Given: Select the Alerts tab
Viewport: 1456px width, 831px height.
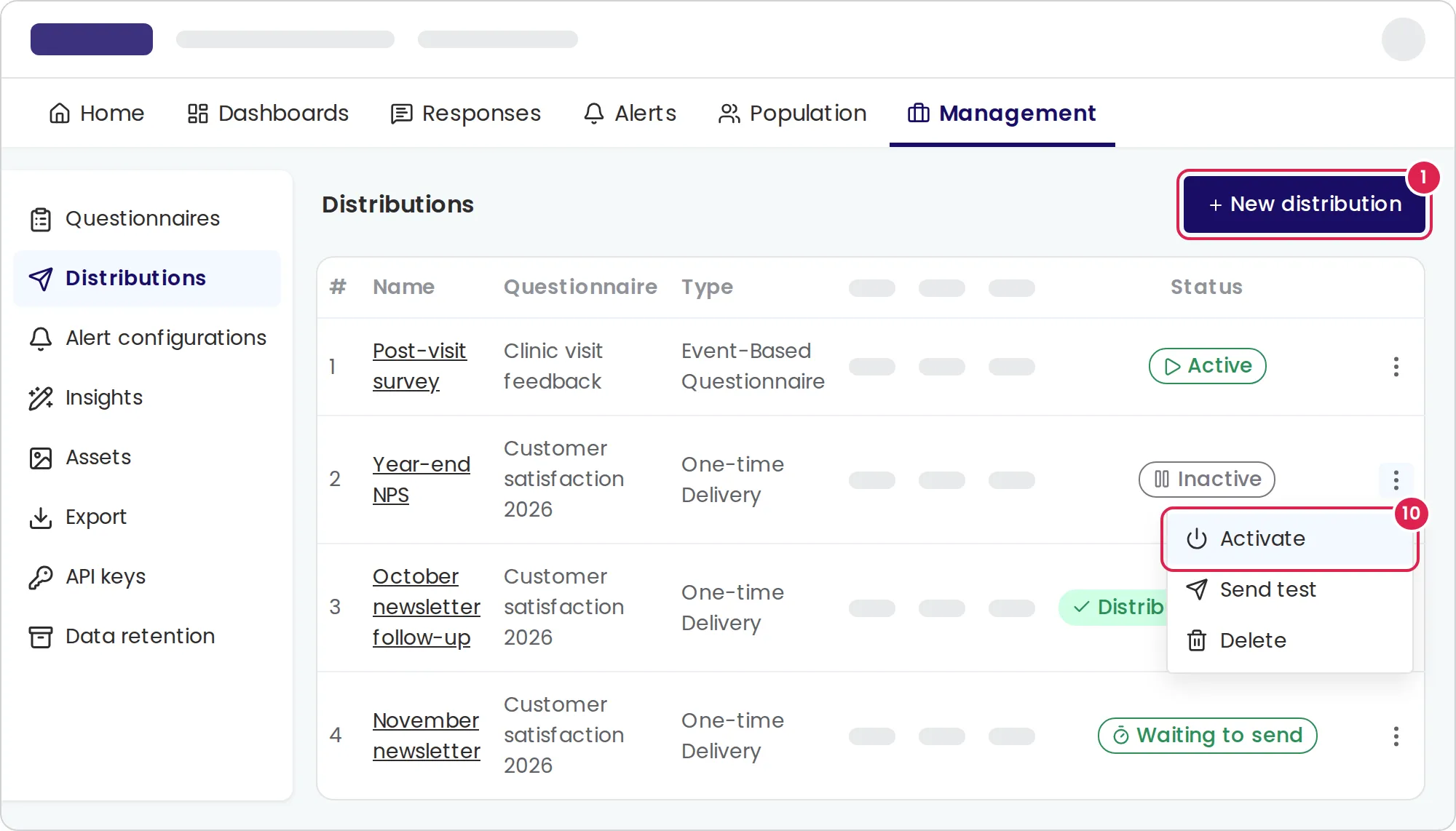Looking at the screenshot, I should point(630,114).
